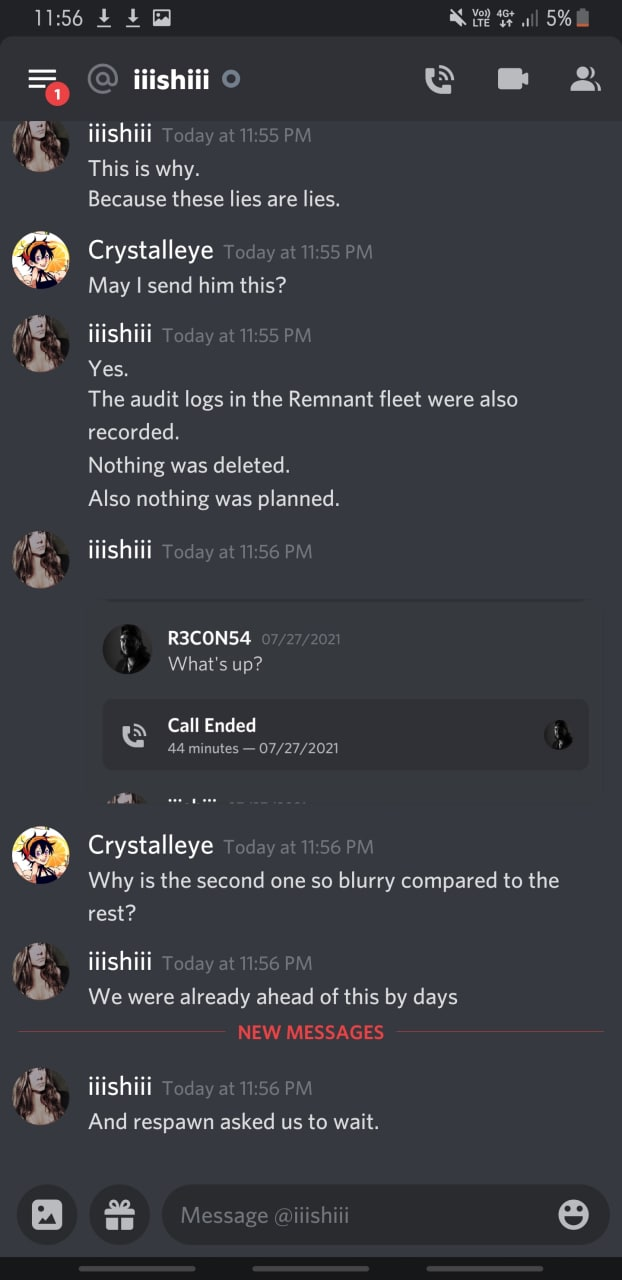Open the Nitro gift button
The height and width of the screenshot is (1280, 622).
(119, 1215)
